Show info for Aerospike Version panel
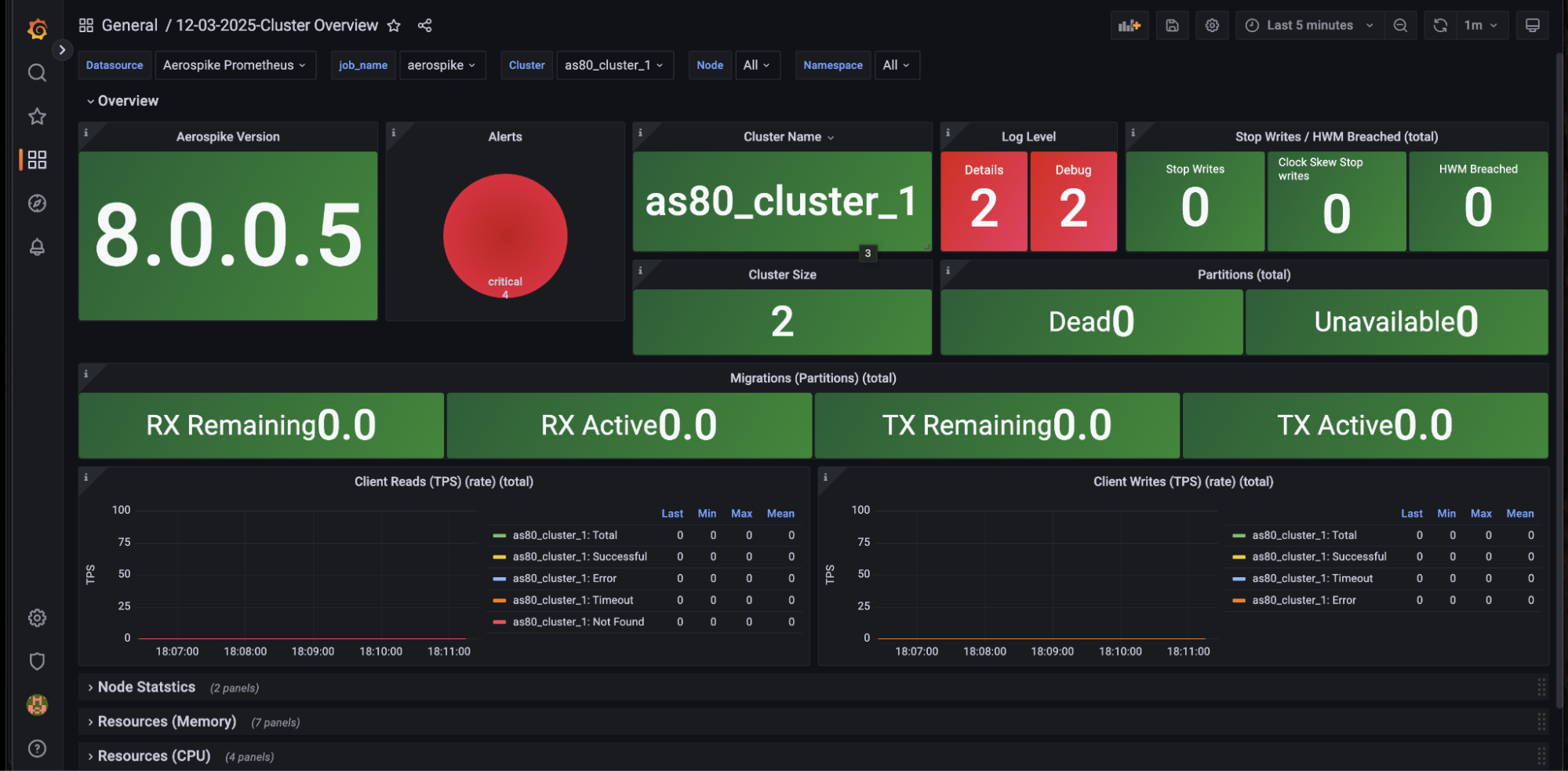1568x771 pixels. pos(86,133)
